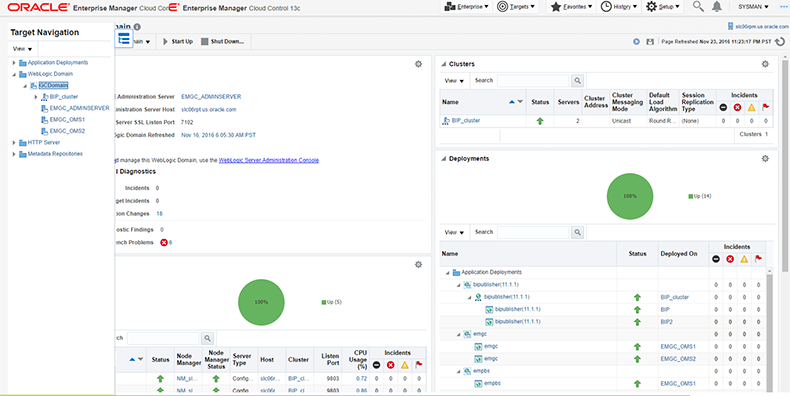Expand the BIP_cluster tree node
Viewport: 790px width, 396px height.
(36, 97)
